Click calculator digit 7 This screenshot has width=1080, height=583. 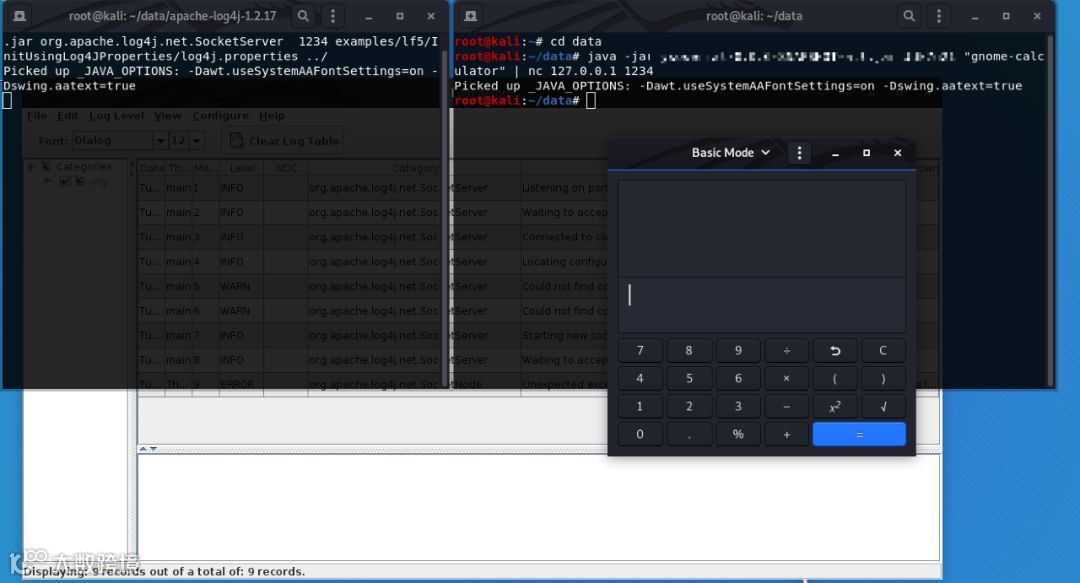pos(640,351)
